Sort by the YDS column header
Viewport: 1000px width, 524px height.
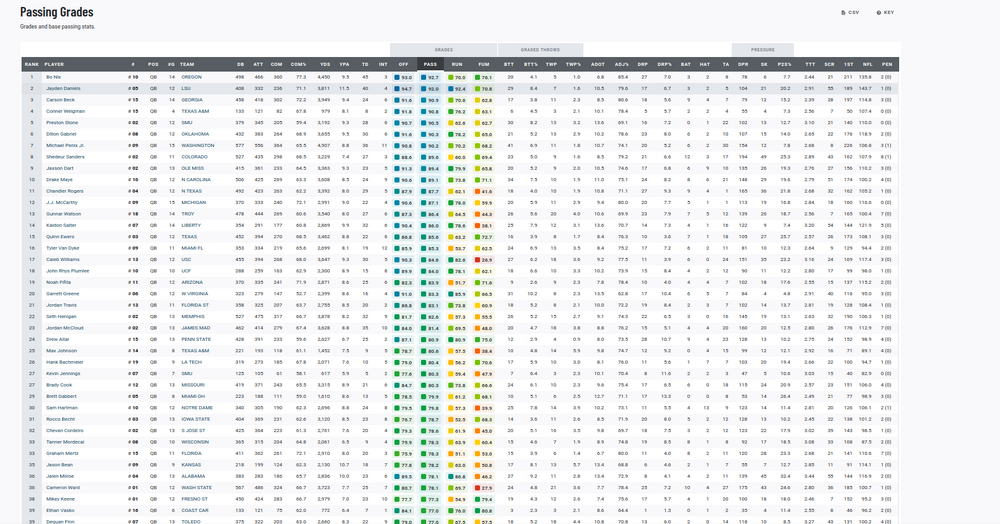[324, 64]
